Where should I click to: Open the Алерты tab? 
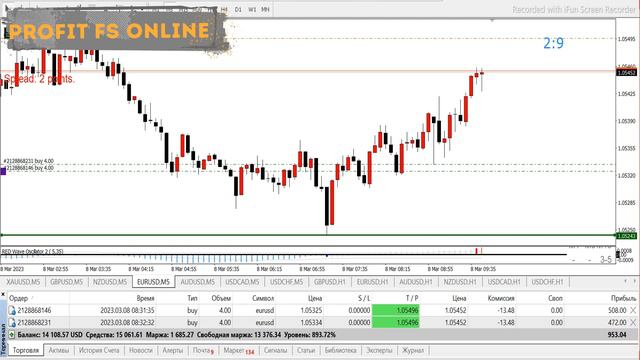[173, 350]
